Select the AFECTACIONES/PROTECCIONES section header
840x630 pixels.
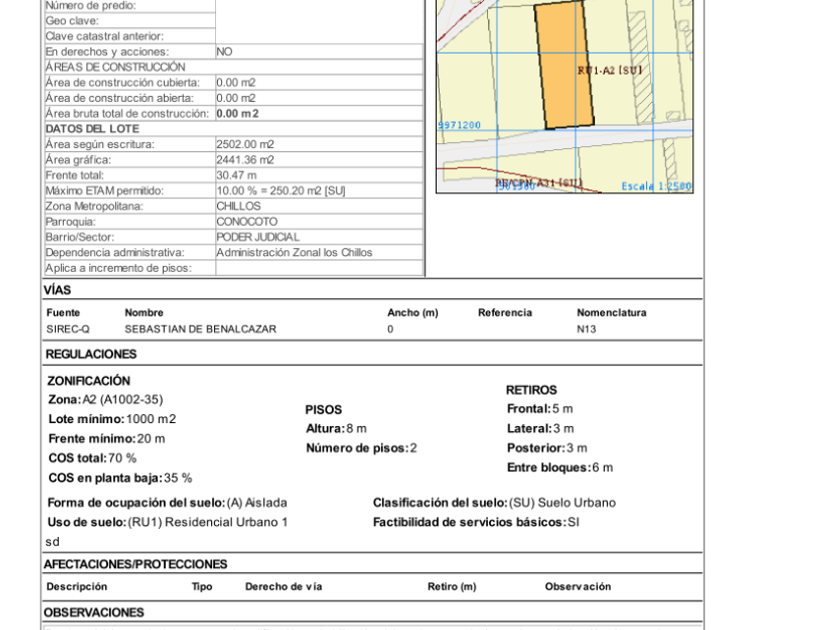(x=137, y=564)
